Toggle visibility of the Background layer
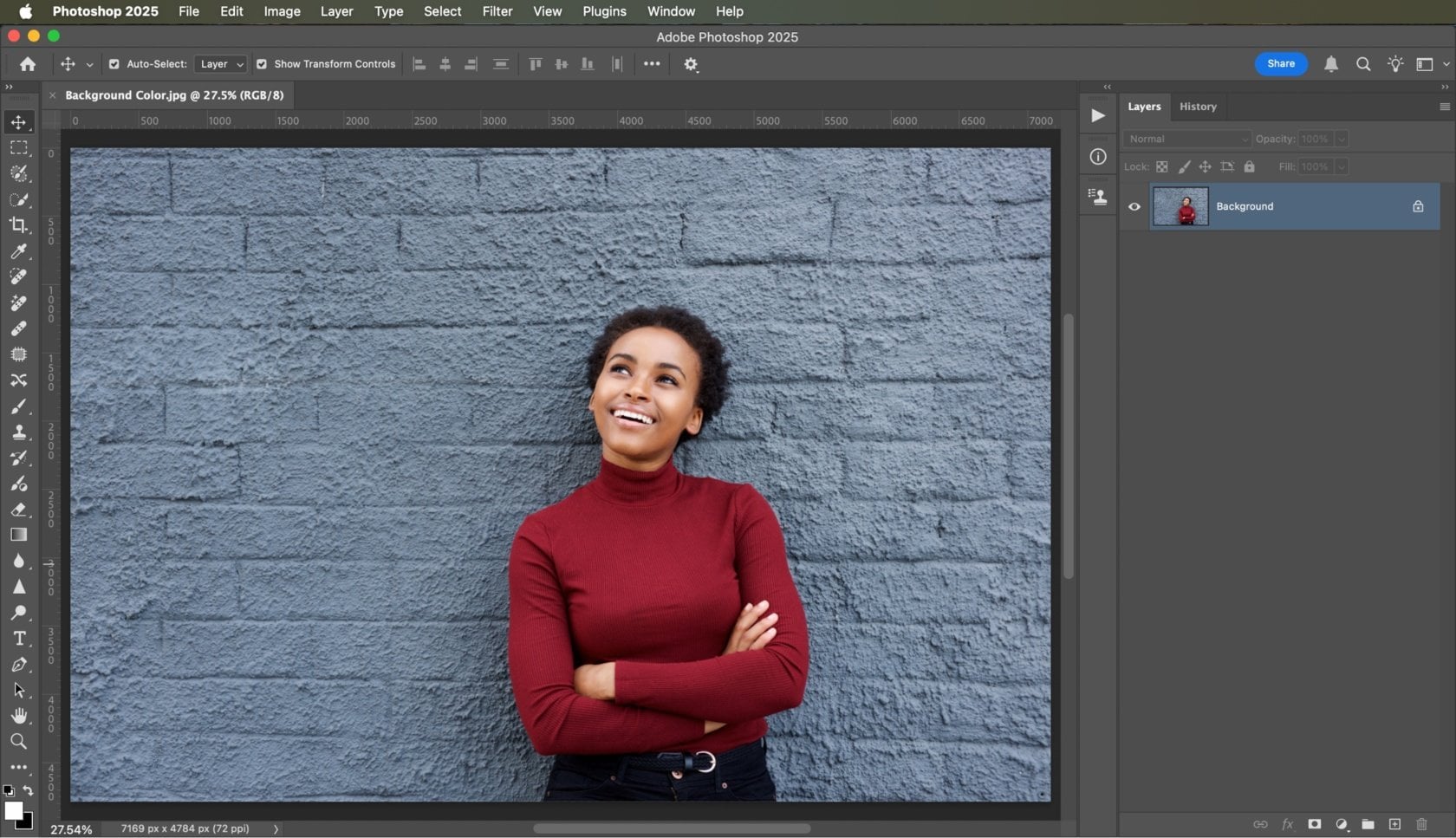The image size is (1456, 838). pyautogui.click(x=1134, y=206)
